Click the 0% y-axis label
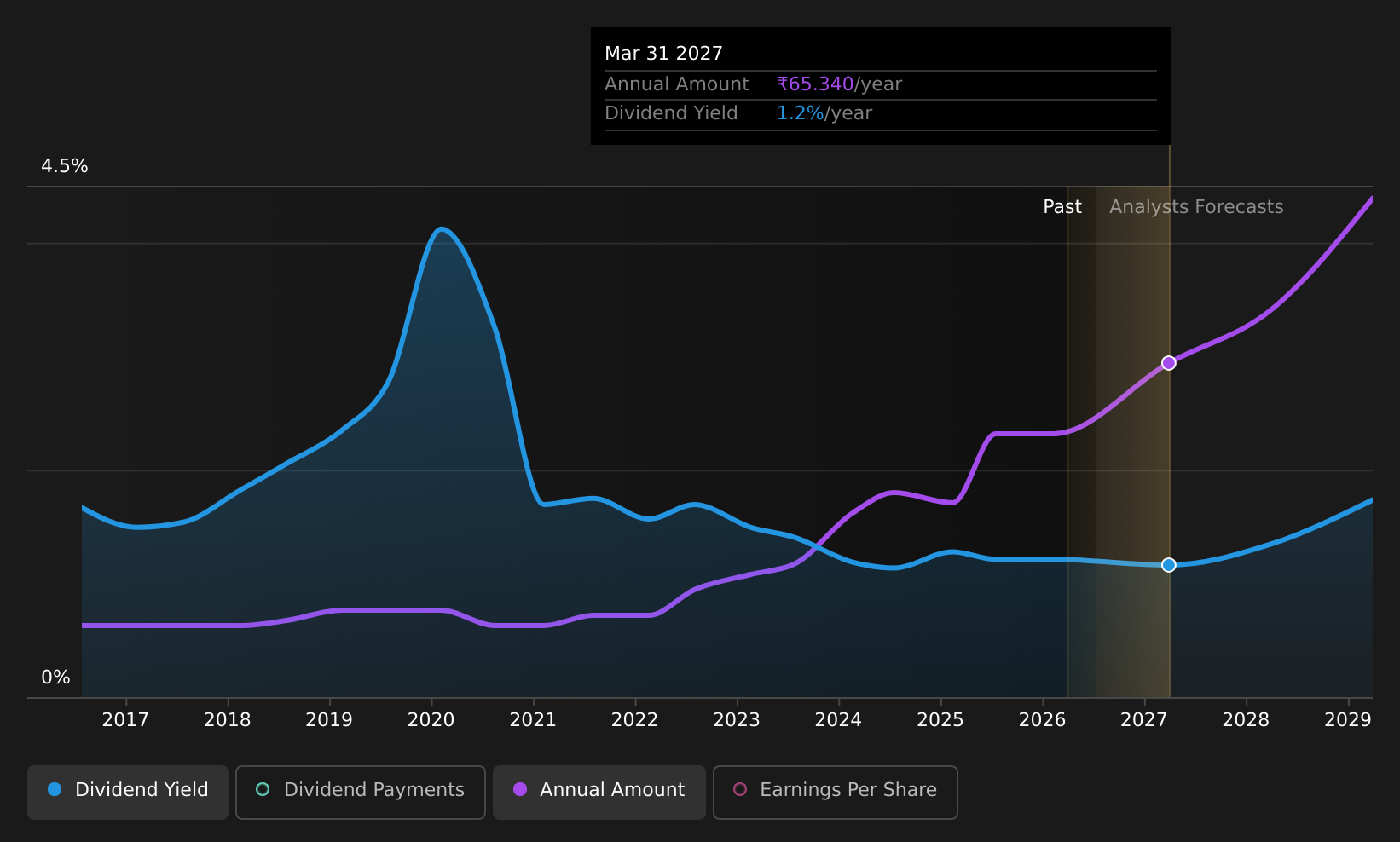The height and width of the screenshot is (842, 1400). pos(56,678)
